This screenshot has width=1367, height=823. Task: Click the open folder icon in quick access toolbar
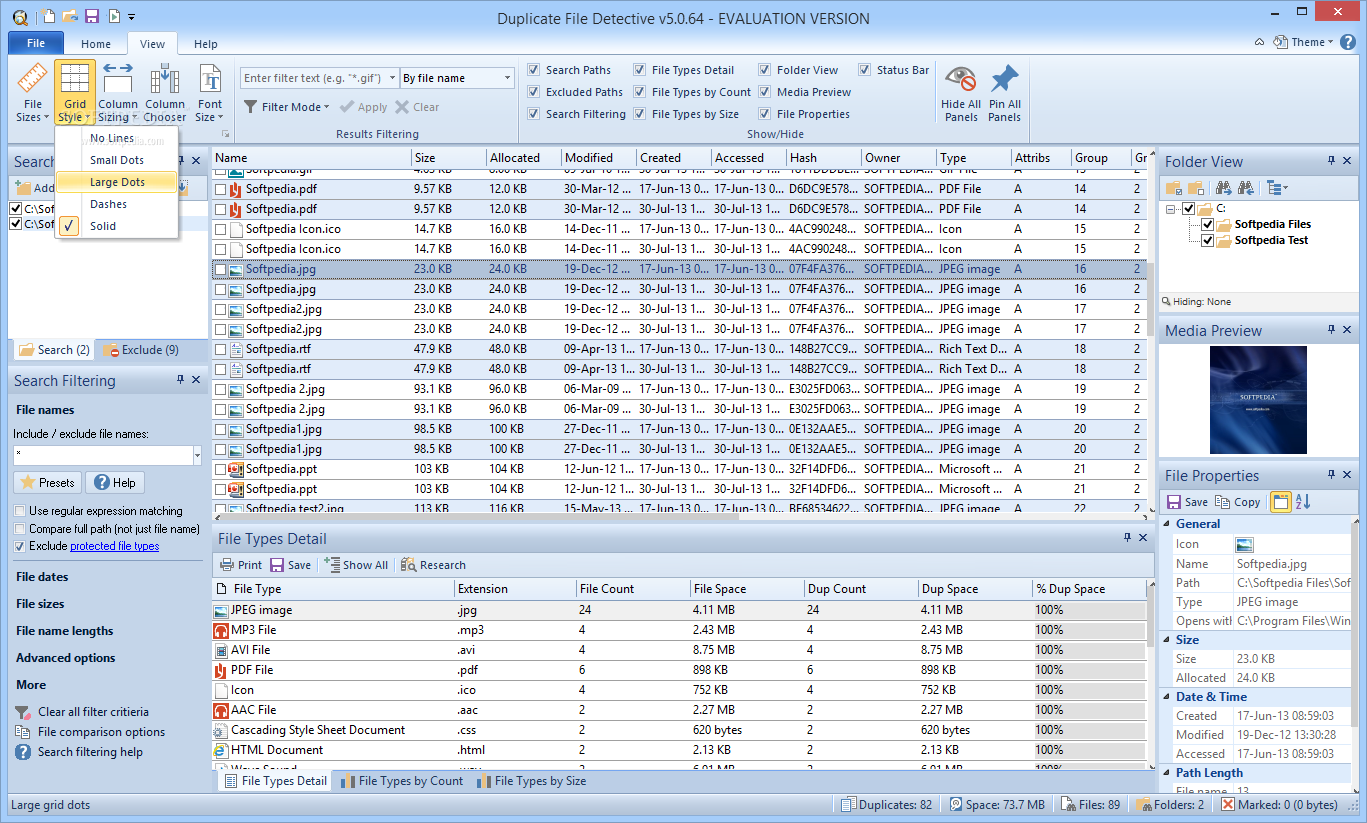pos(70,16)
